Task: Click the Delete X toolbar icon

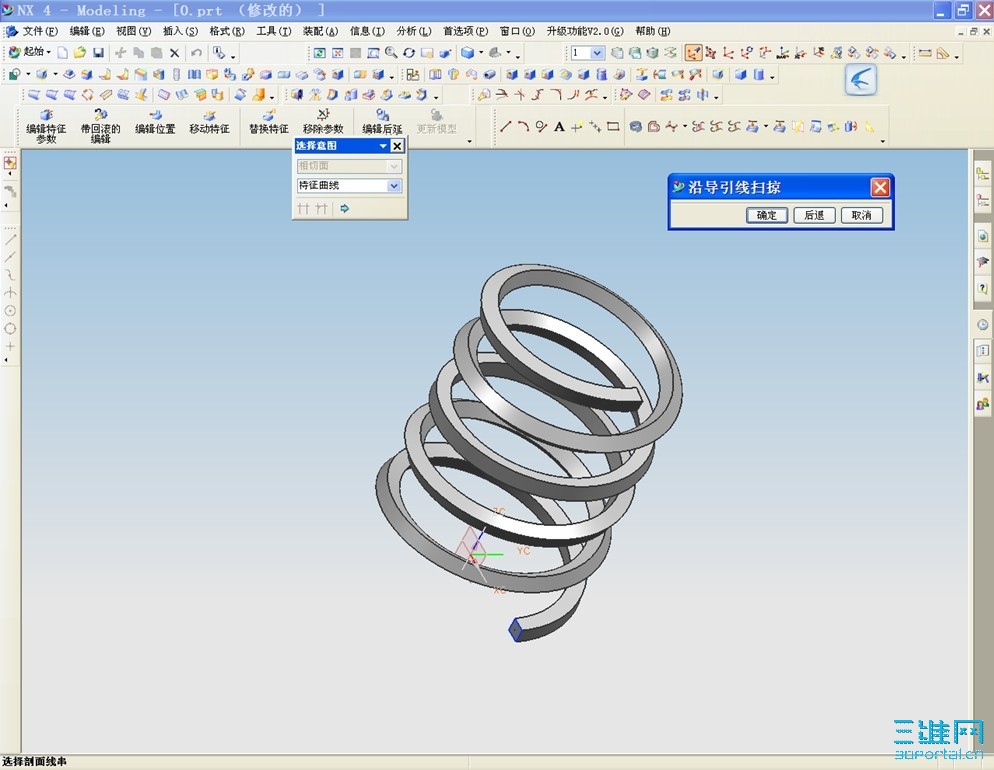Action: click(x=174, y=53)
